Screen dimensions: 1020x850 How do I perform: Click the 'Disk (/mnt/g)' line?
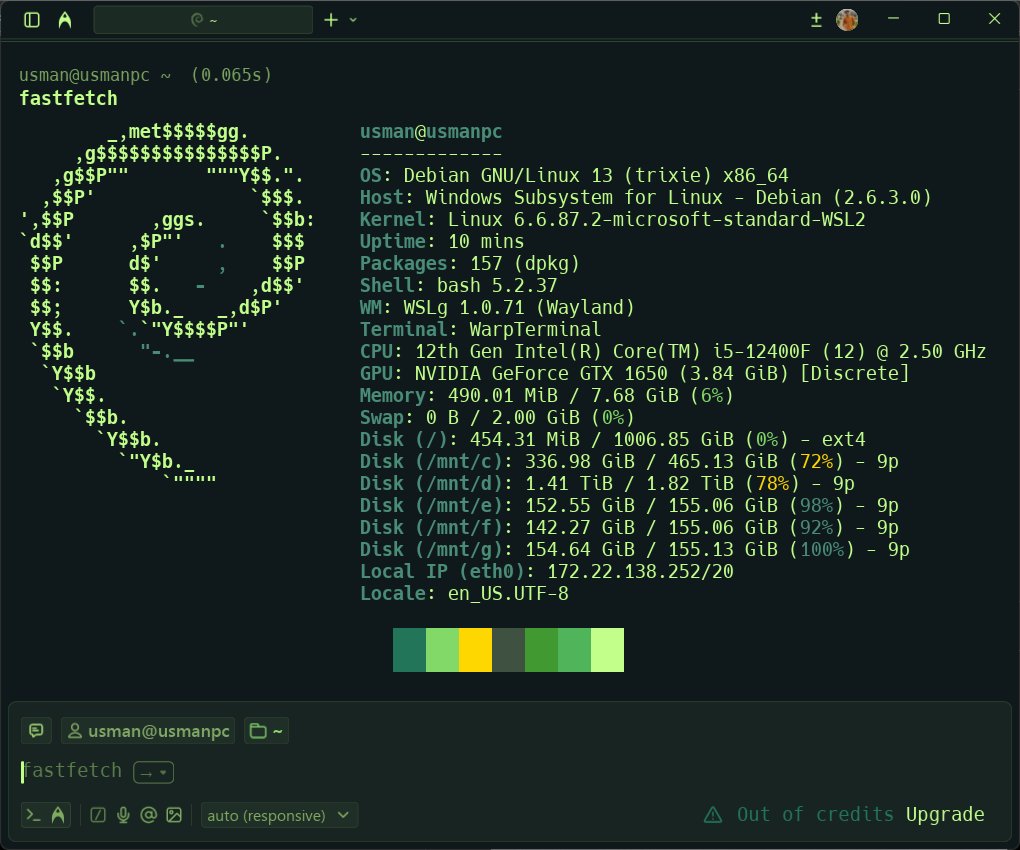tap(635, 550)
